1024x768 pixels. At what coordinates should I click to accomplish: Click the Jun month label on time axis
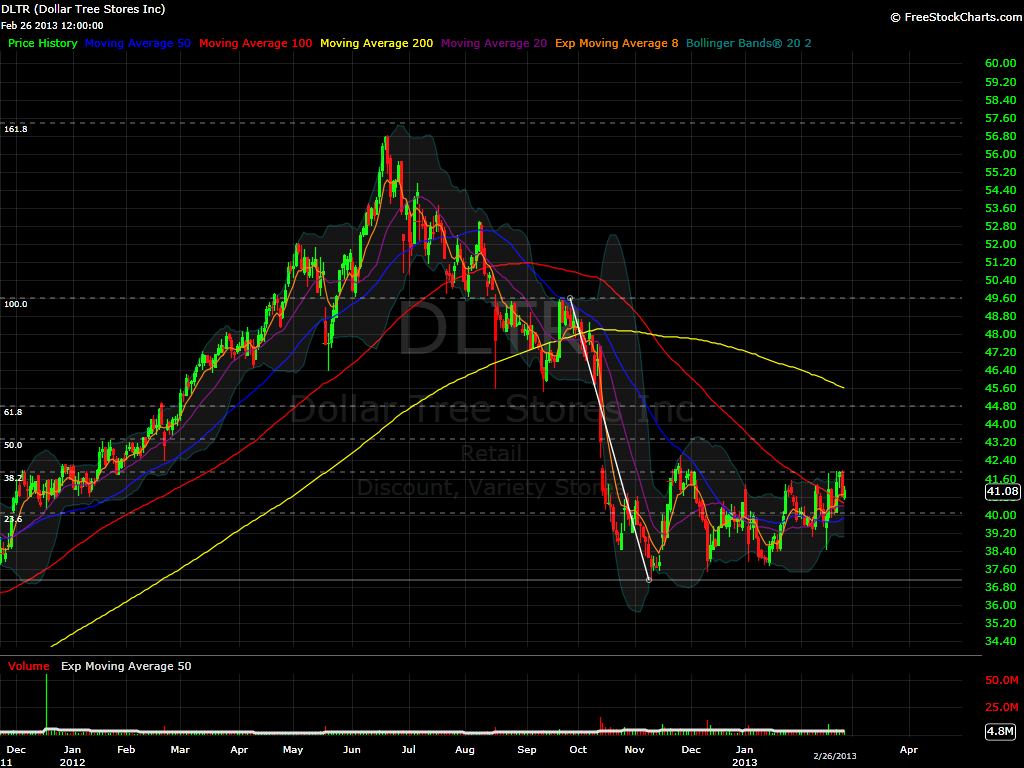click(351, 750)
